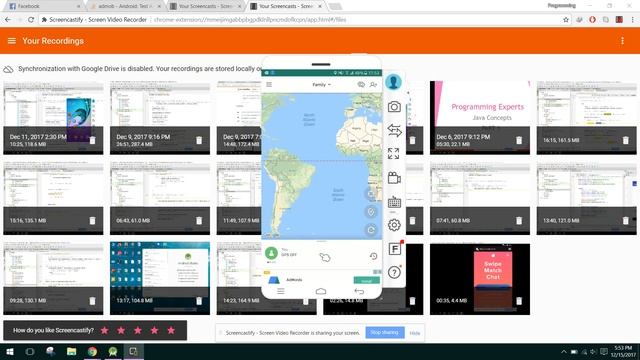Viewport: 640px width, 360px height.
Task: Delete the 15:16, 135.1 MB recording
Action: coord(93,220)
